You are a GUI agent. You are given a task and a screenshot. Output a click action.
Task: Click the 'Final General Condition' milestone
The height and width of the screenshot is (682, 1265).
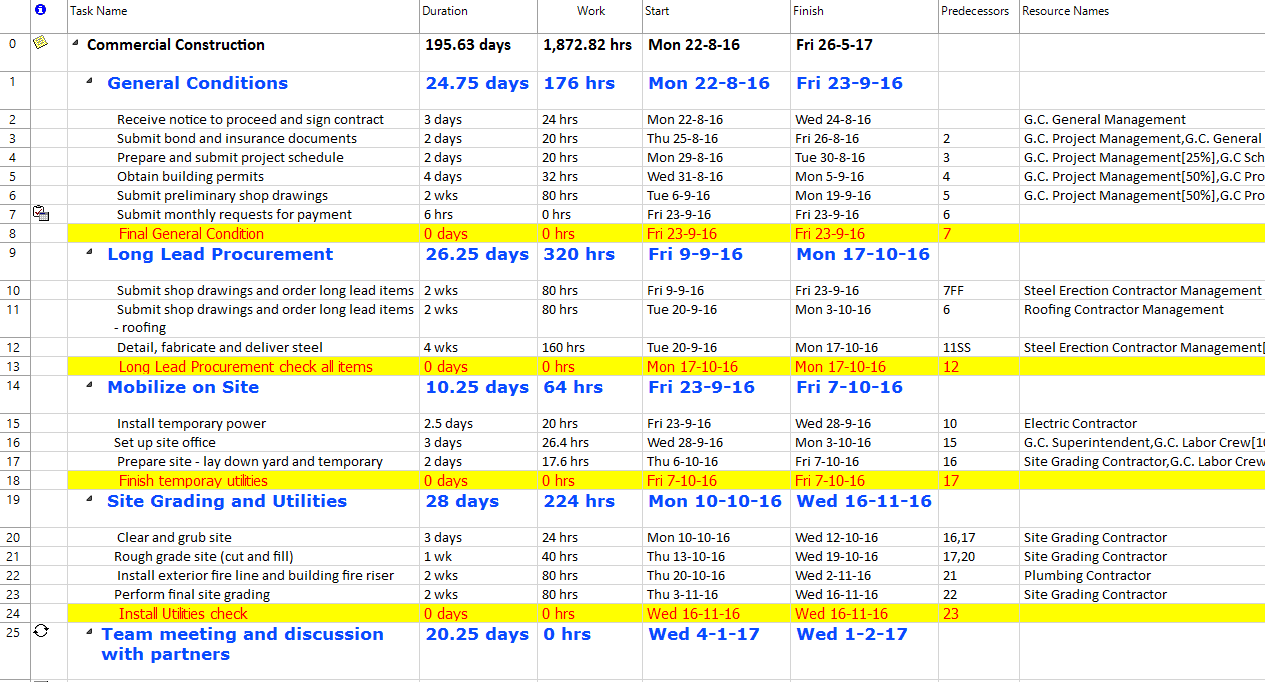point(192,233)
